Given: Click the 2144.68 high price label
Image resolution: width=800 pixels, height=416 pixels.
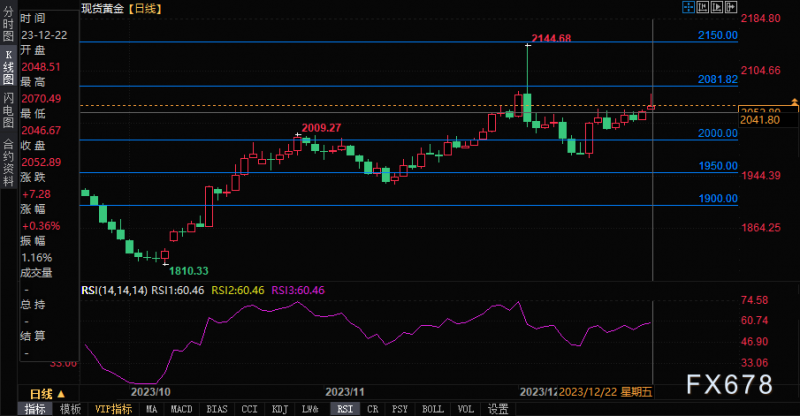Looking at the screenshot, I should click(x=551, y=38).
